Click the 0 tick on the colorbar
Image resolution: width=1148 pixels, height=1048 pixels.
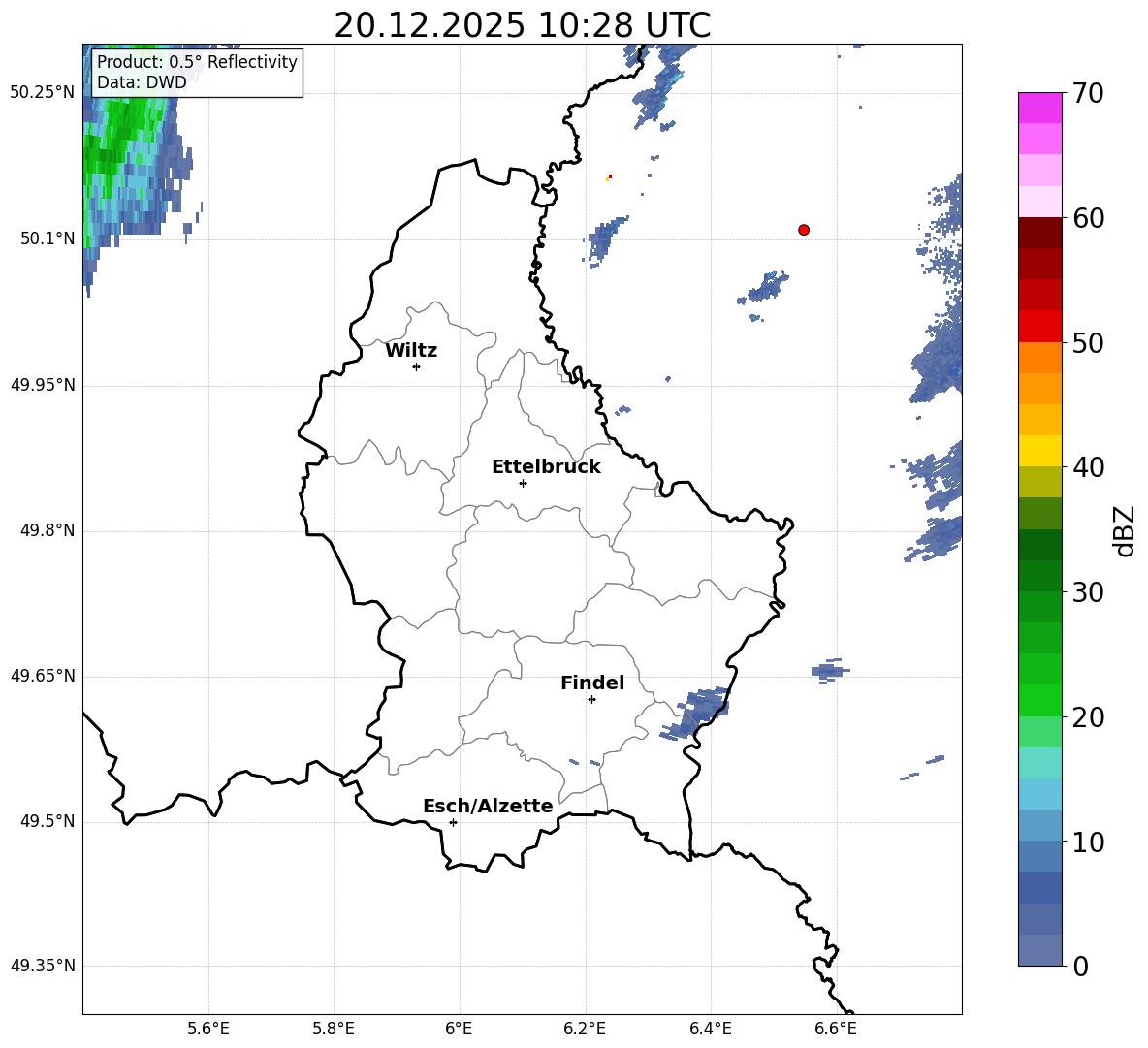(1081, 966)
